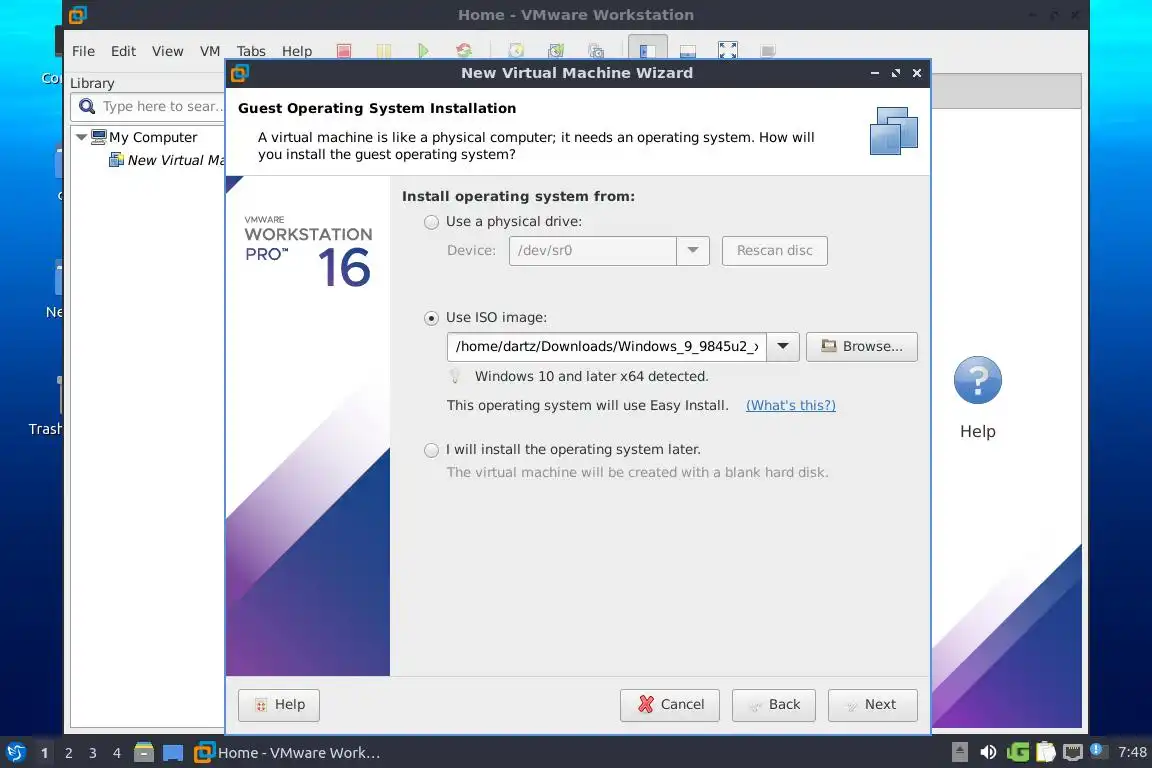Click the restart guest toolbar icon
Viewport: 1152px width, 768px height.
click(464, 51)
